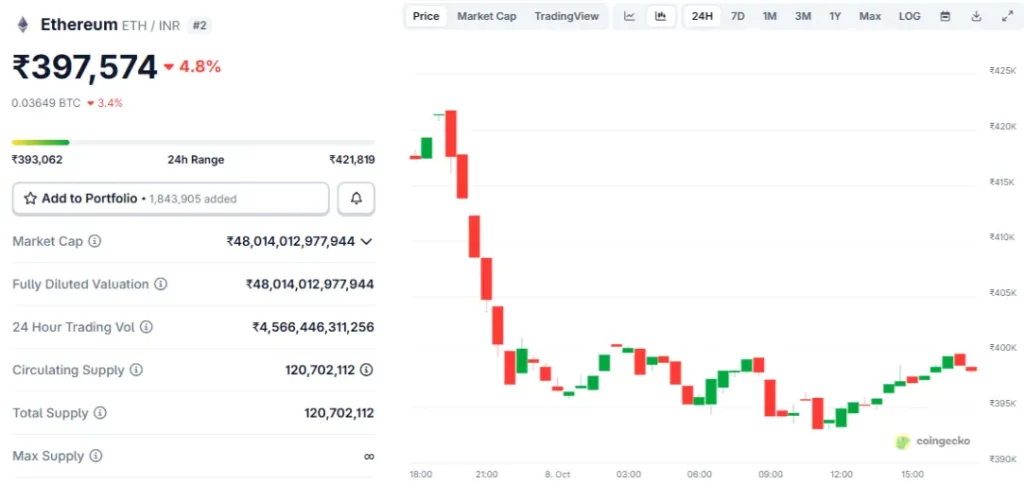Switch to line chart view
The image size is (1024, 485).
[629, 16]
